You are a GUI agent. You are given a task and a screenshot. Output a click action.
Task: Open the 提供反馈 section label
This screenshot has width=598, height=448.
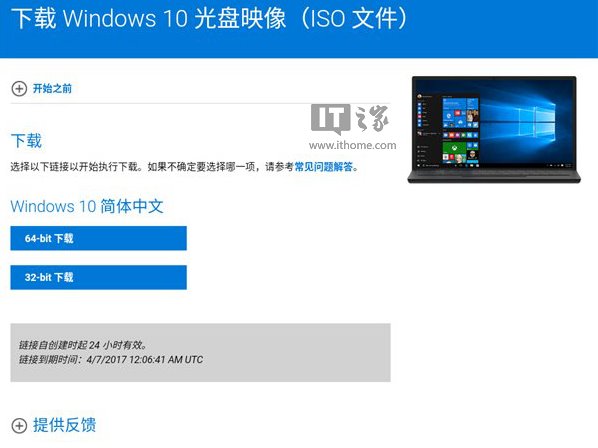(64, 425)
